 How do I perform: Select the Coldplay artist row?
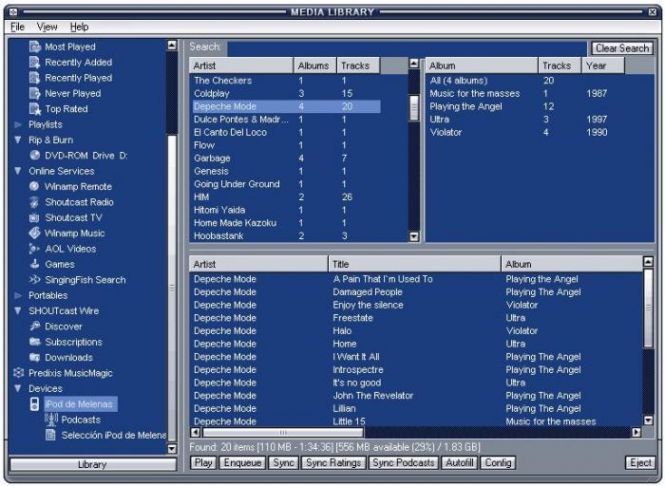coord(287,93)
